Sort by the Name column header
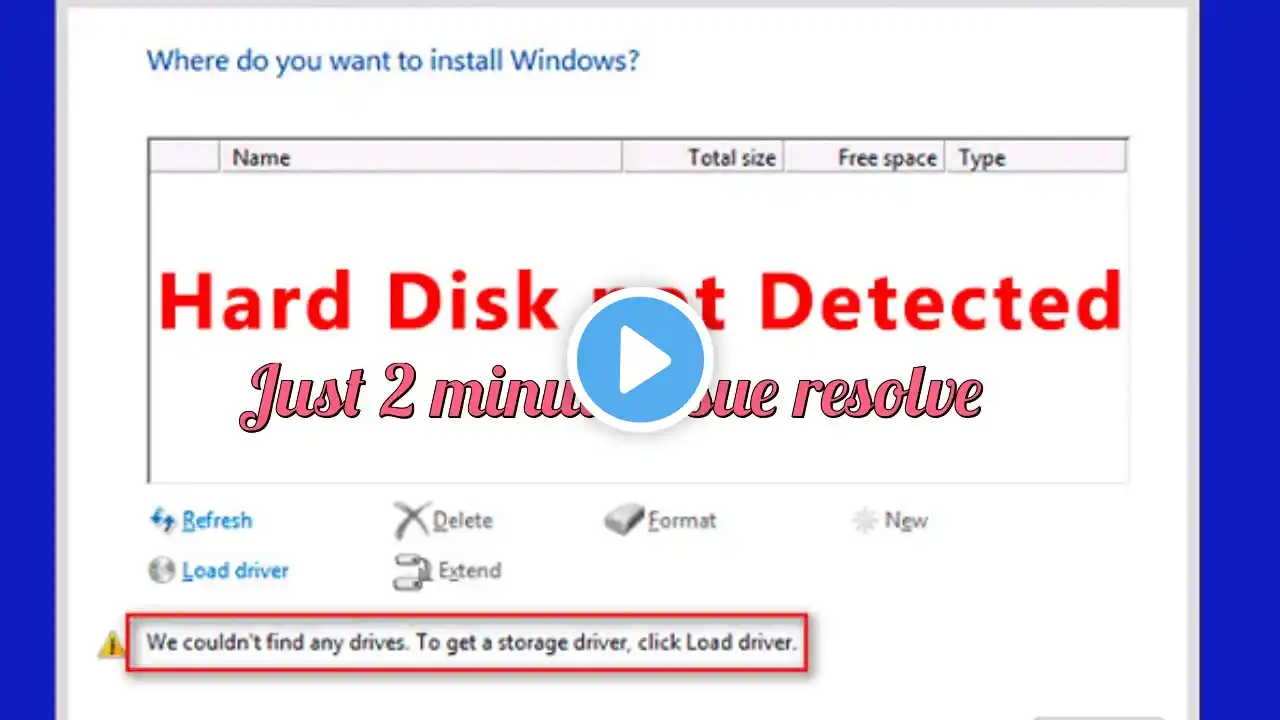This screenshot has width=1280, height=720. coord(421,157)
